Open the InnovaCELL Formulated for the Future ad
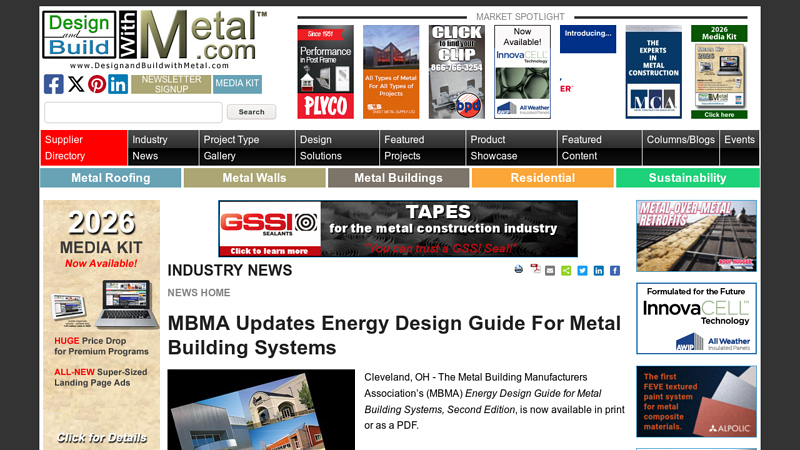The height and width of the screenshot is (450, 800). click(696, 318)
